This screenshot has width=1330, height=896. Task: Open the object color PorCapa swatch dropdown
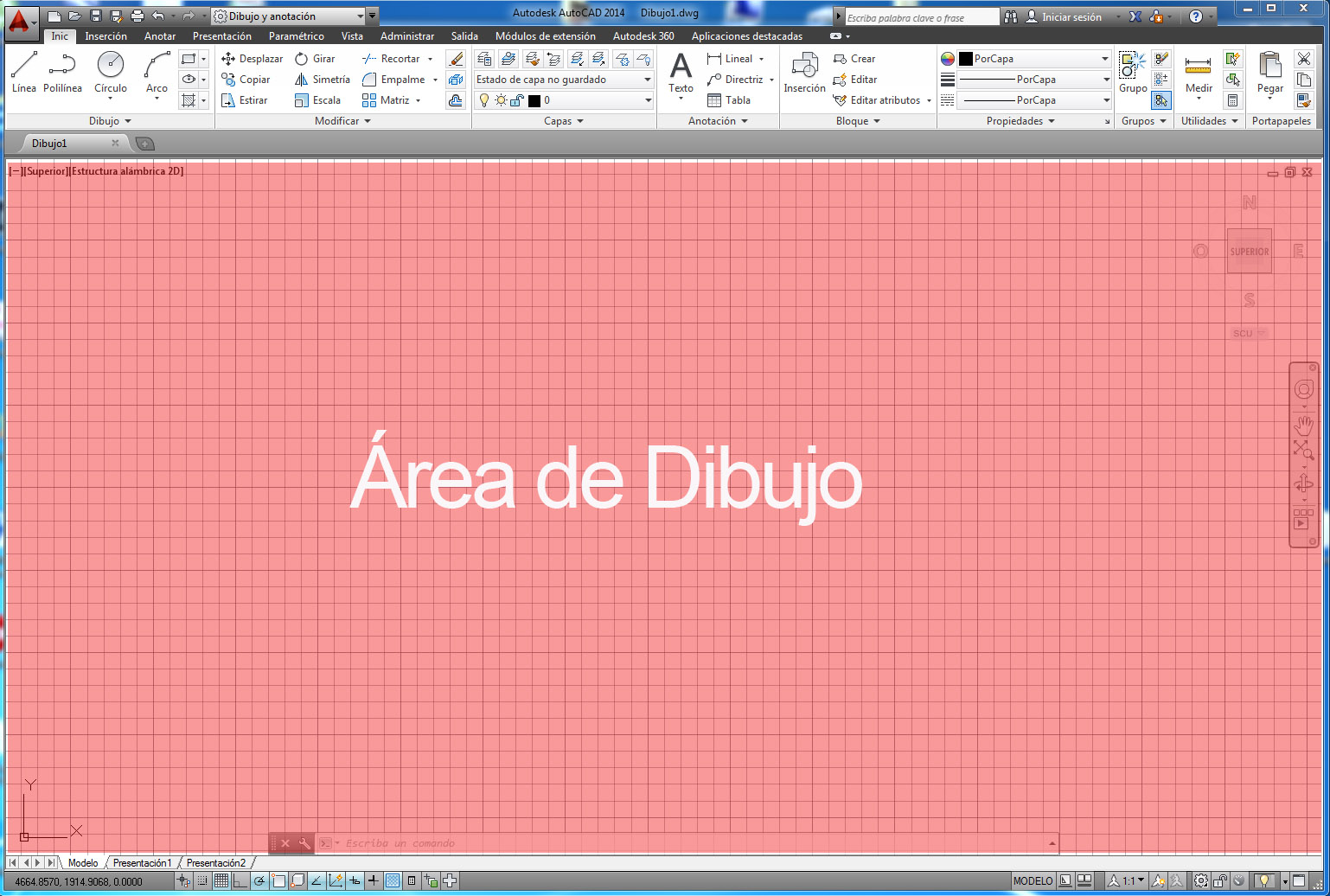[x=1034, y=59]
